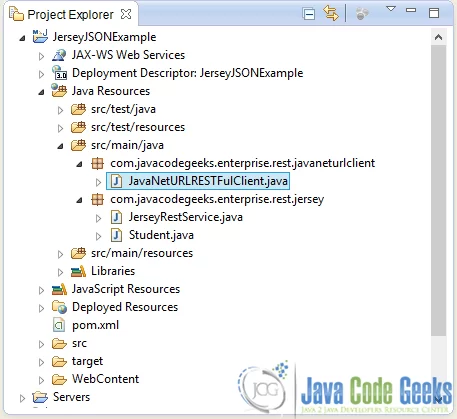Screen dimensions: 457x419
Task: Click the javaneturlclient package icon
Action: [x=97, y=163]
